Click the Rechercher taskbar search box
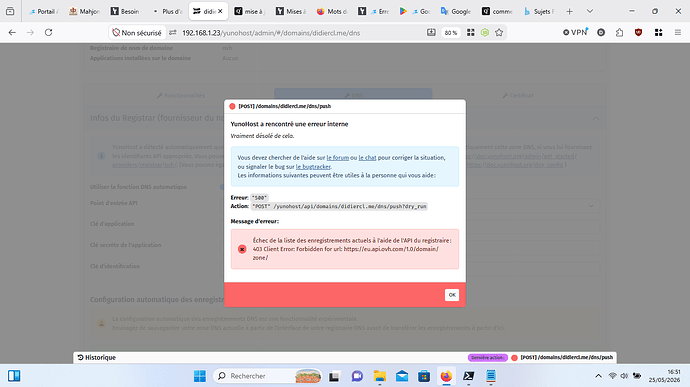This screenshot has width=690, height=387. click(268, 376)
